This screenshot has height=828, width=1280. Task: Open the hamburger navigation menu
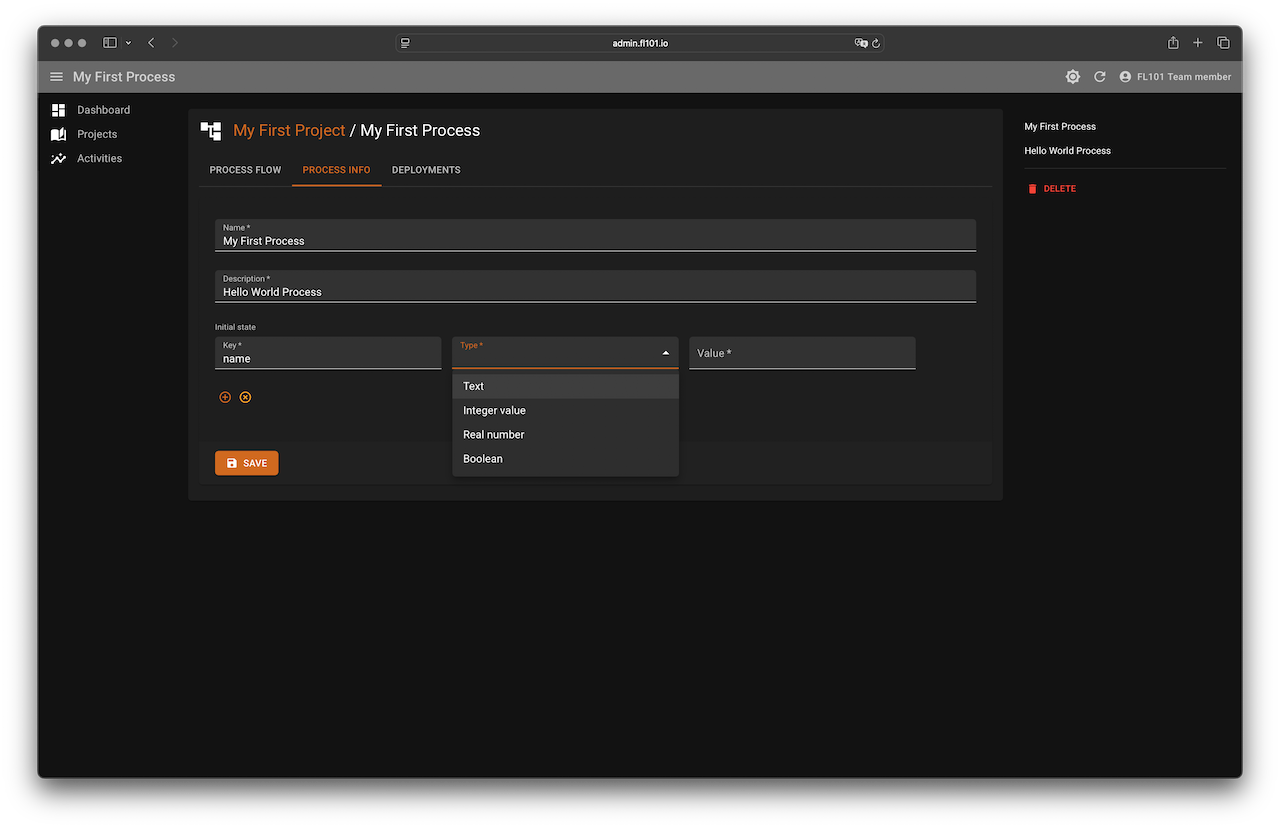coord(56,77)
